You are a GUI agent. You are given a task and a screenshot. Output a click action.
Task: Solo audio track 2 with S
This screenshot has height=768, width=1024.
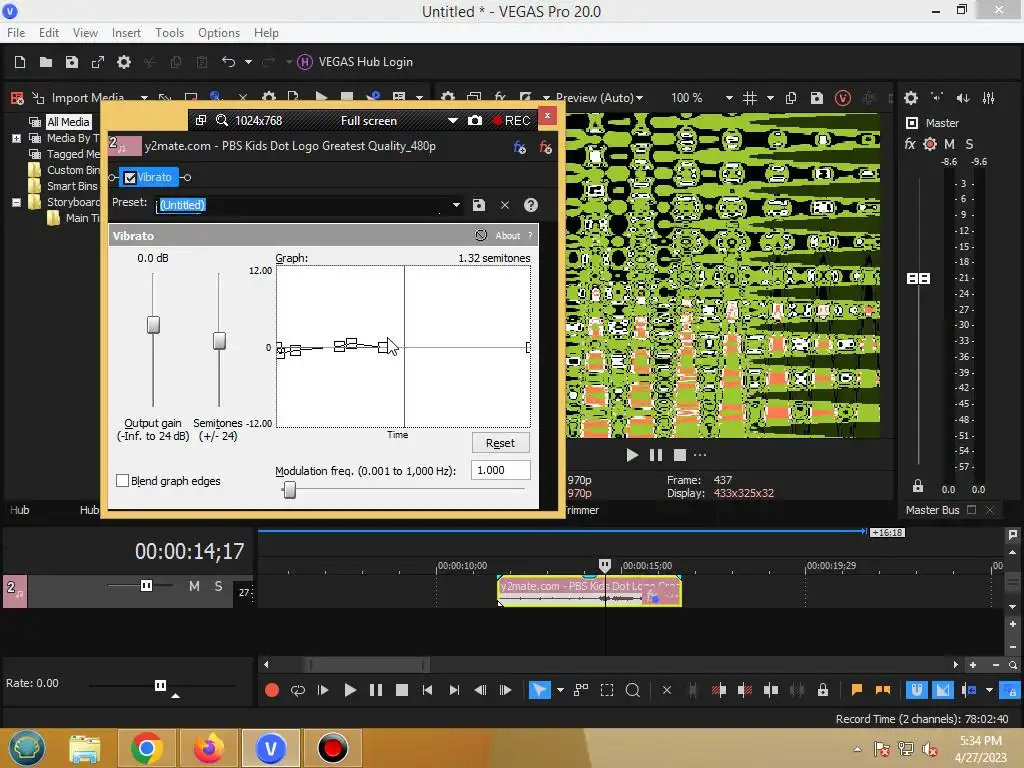[219, 586]
